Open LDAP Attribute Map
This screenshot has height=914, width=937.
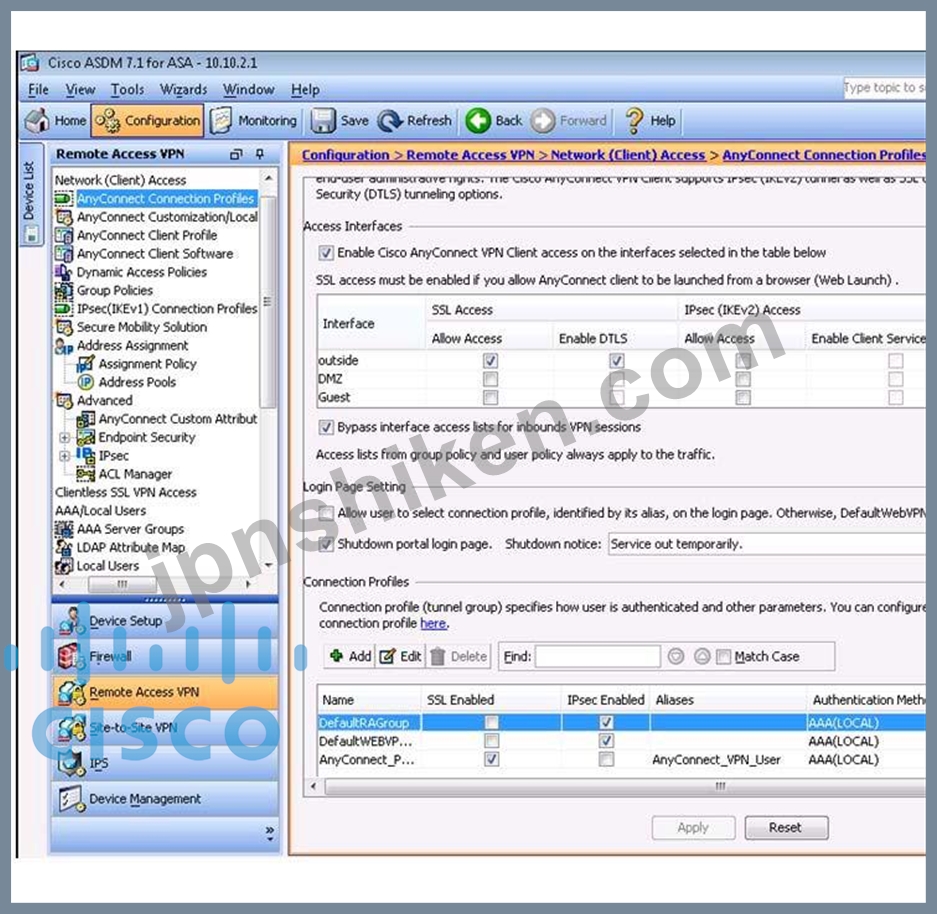pos(130,548)
